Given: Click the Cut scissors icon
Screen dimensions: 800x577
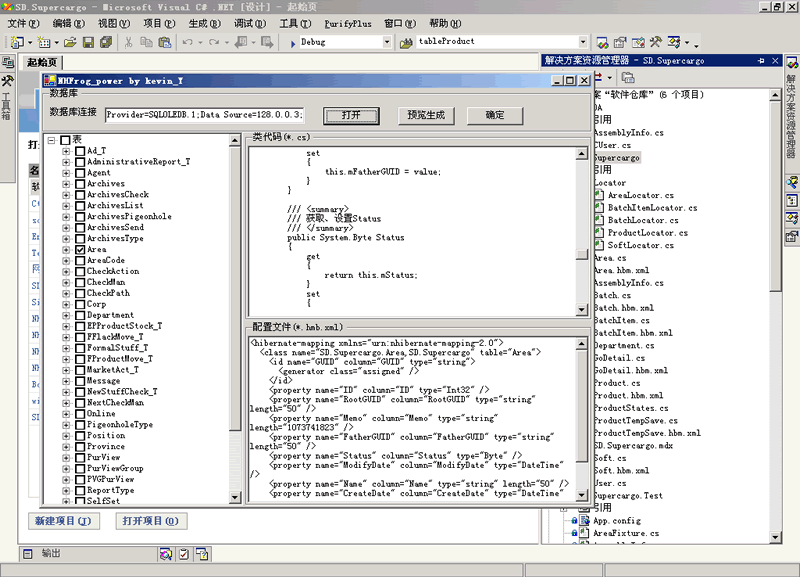Looking at the screenshot, I should [x=129, y=42].
